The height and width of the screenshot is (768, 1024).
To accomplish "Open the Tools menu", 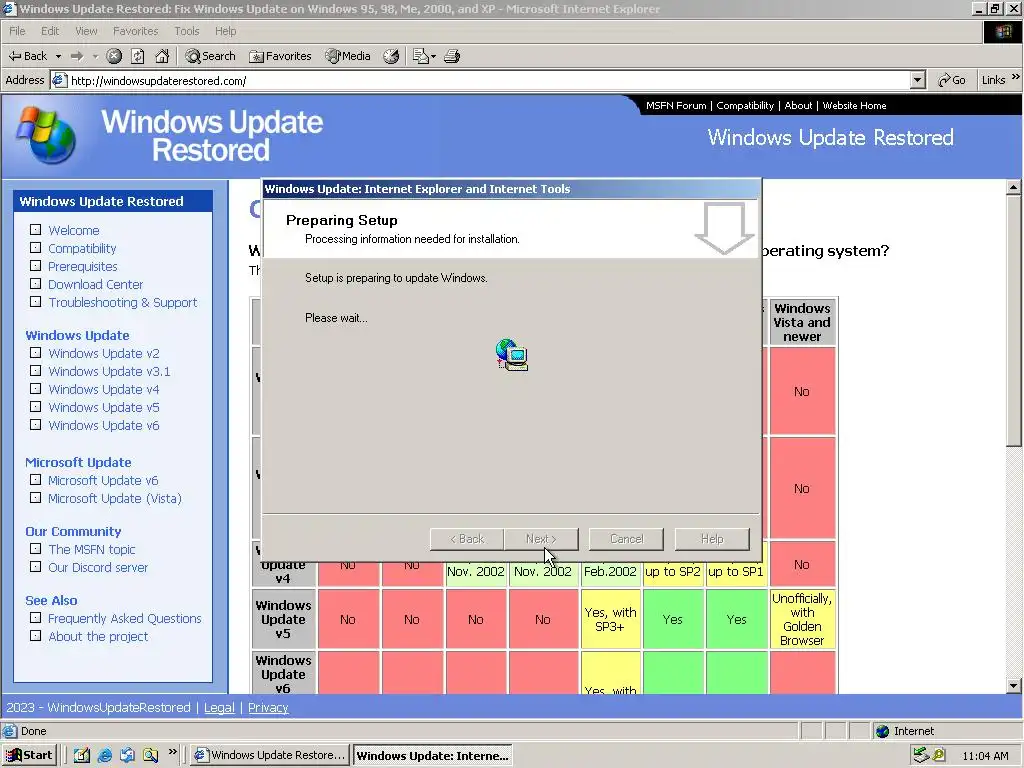I will pos(187,31).
